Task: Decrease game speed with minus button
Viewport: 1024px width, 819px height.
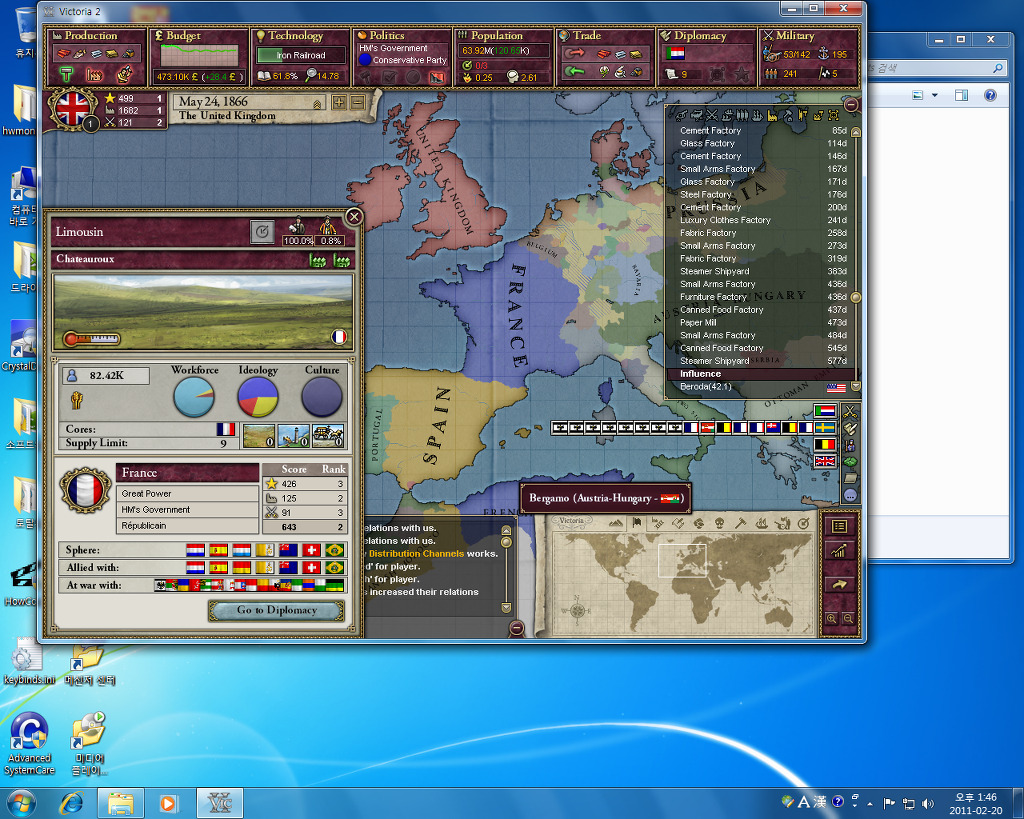Action: pos(357,103)
